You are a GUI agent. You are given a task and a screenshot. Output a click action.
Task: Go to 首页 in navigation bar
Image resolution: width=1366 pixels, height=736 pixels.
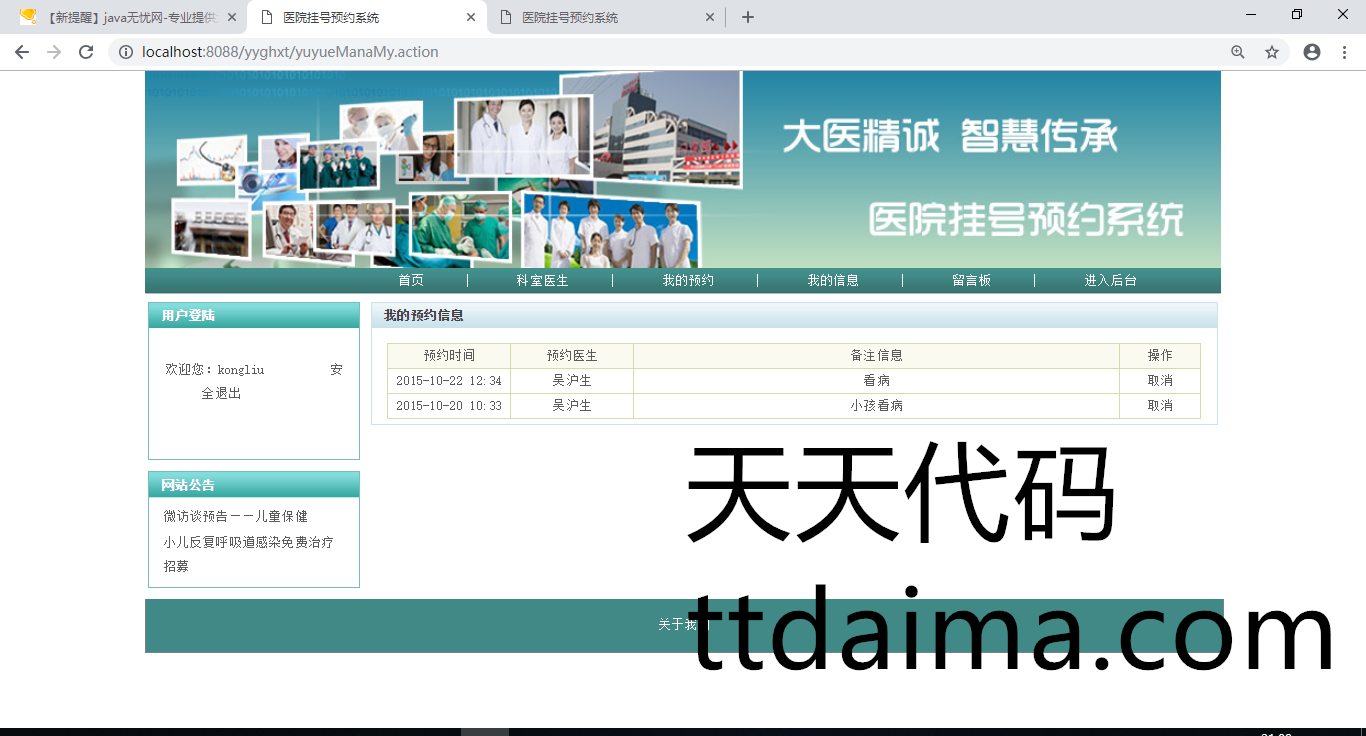click(411, 281)
